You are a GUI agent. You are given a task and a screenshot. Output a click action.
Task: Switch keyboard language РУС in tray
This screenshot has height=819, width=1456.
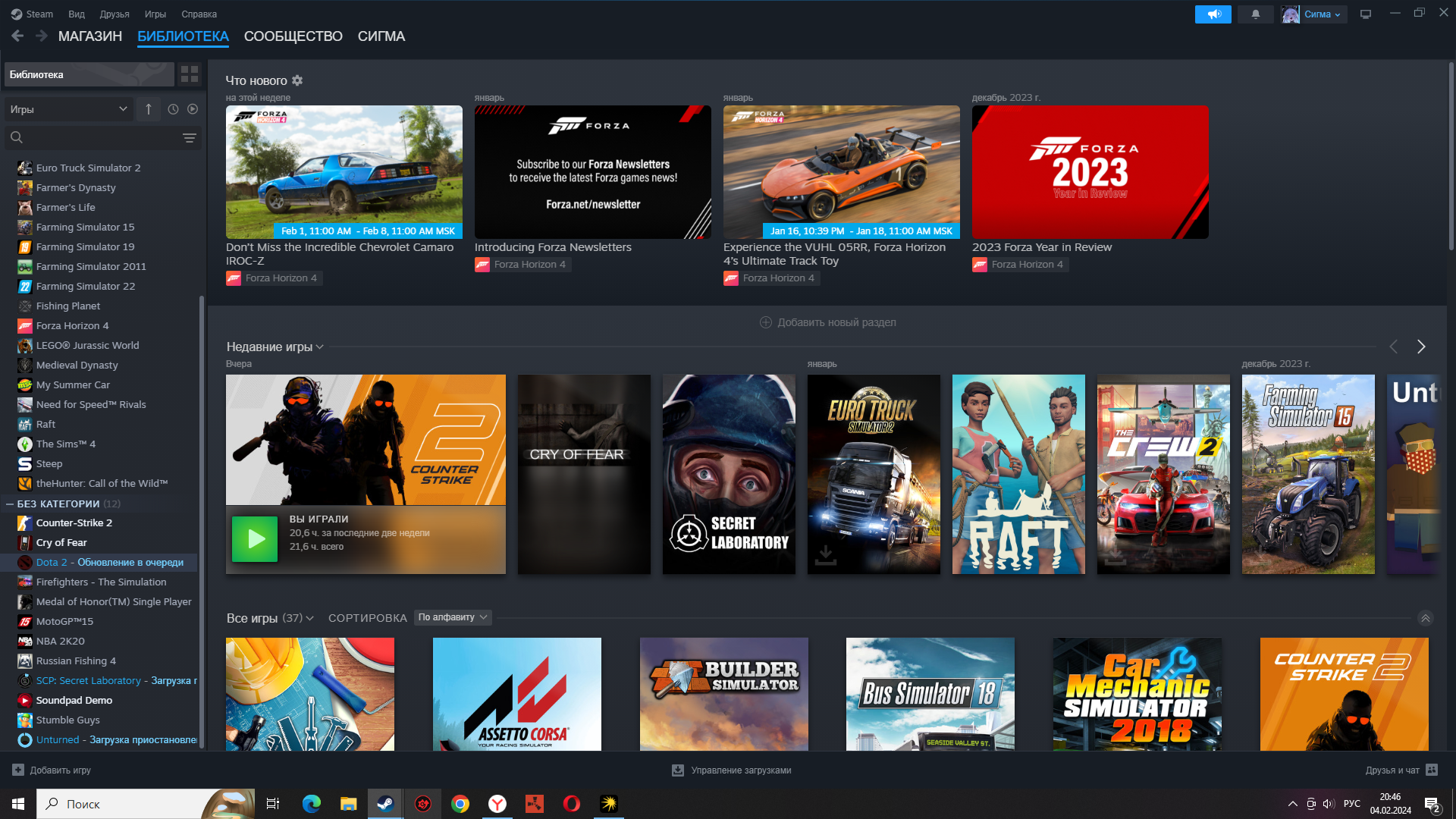[1351, 804]
